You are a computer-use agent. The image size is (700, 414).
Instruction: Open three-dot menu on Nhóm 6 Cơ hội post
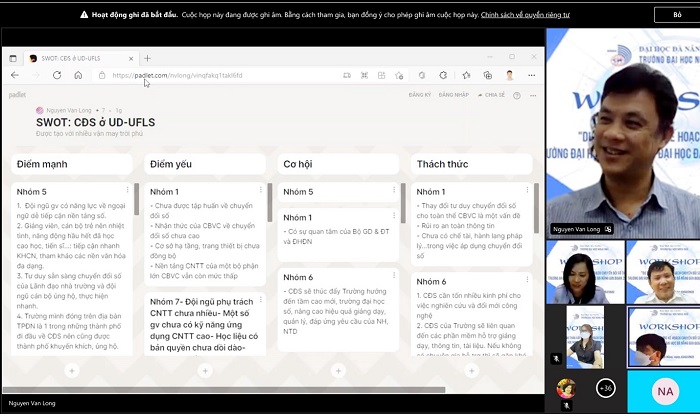[393, 277]
